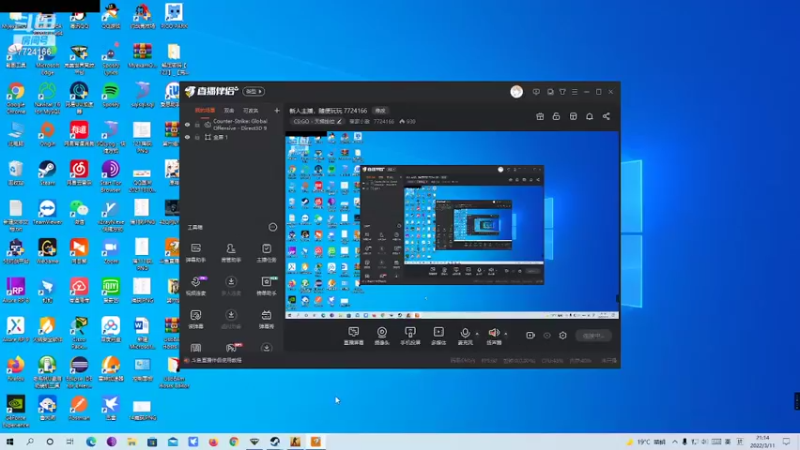Open the Windows Start menu
Screen dimensions: 800x450
(x=10, y=442)
